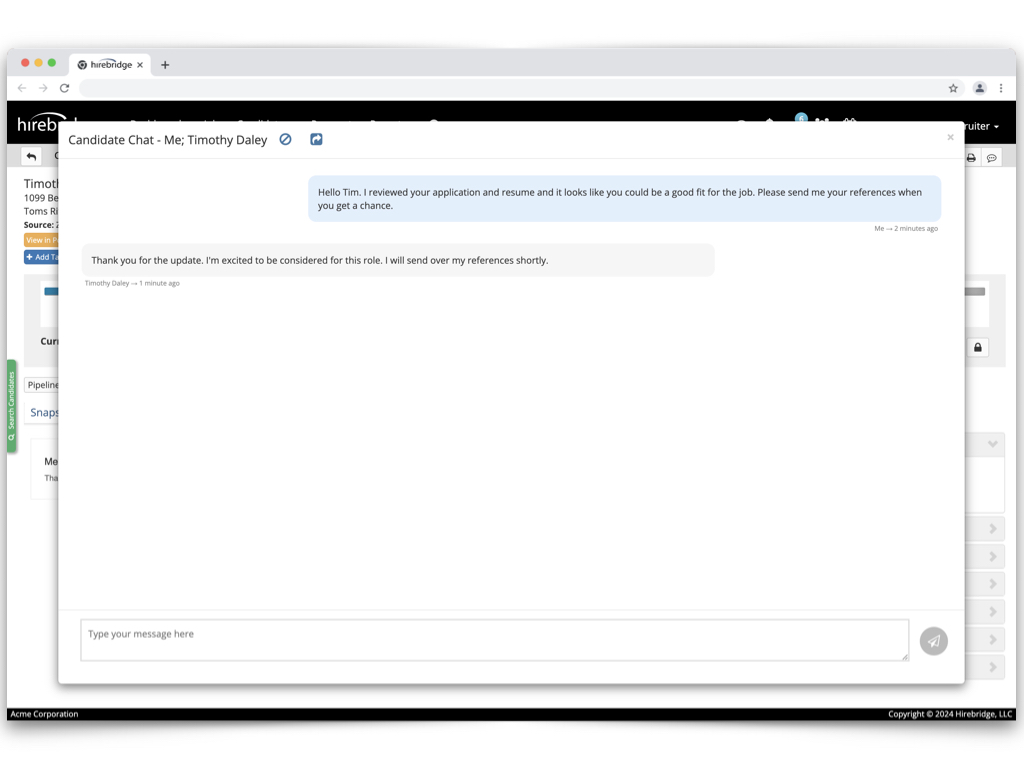Open the browser profile avatar icon
1024x768 pixels.
coord(980,88)
